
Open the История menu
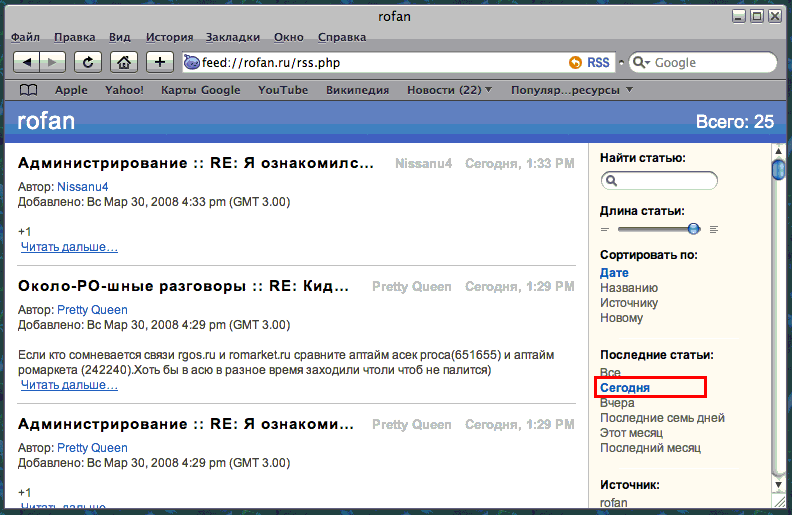(170, 37)
